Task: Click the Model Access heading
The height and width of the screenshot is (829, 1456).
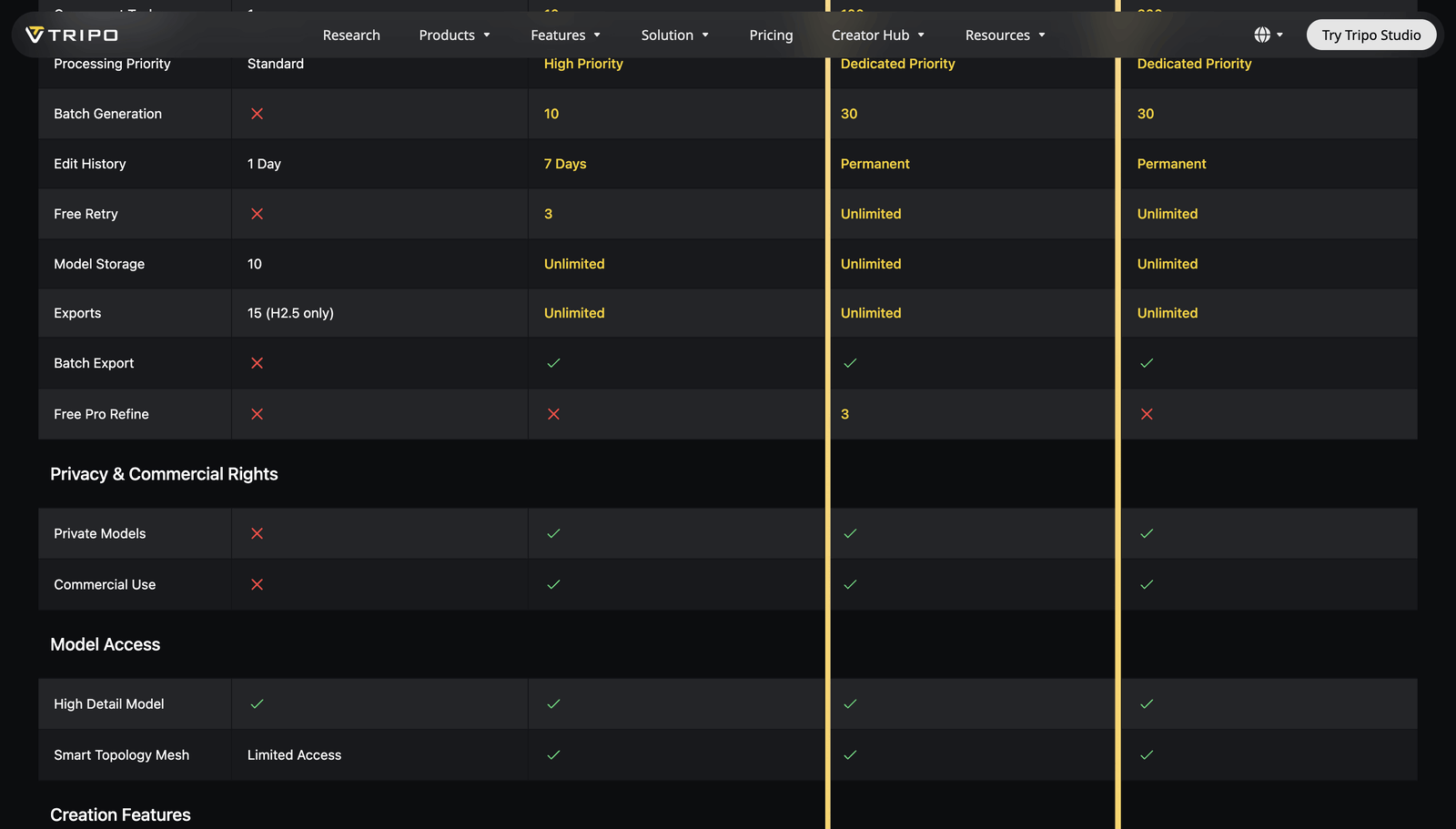Action: [105, 644]
